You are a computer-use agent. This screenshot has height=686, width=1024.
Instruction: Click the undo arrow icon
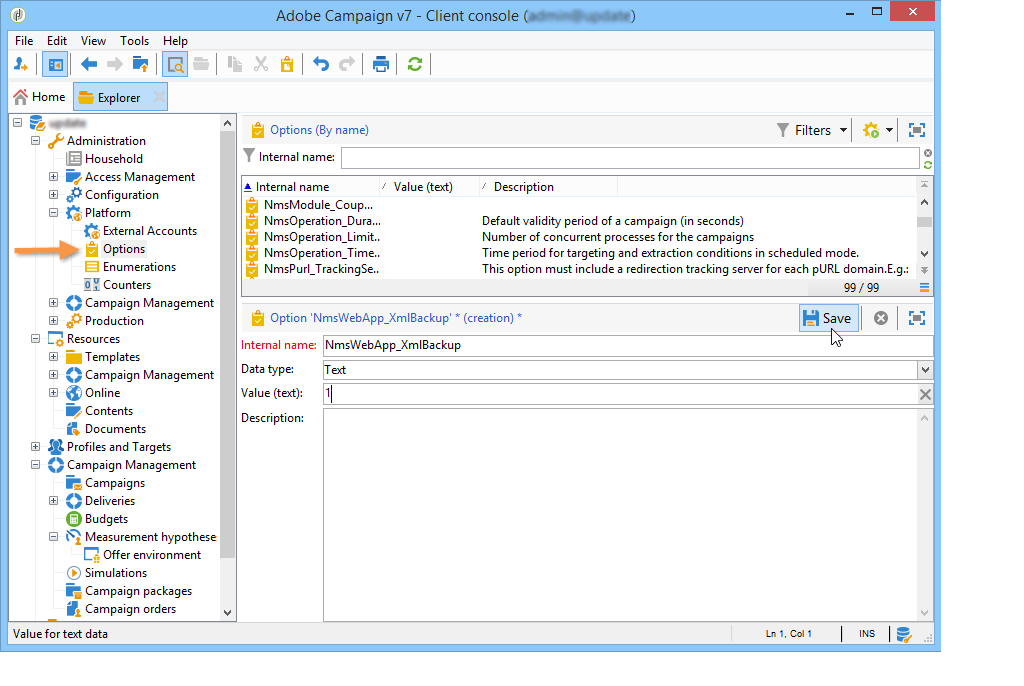(321, 64)
